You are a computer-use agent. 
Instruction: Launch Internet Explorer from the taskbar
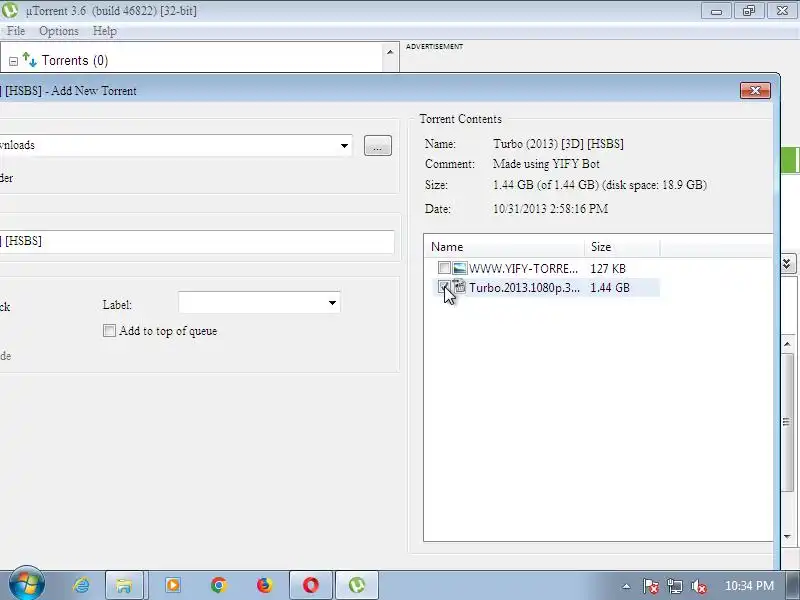pos(81,585)
